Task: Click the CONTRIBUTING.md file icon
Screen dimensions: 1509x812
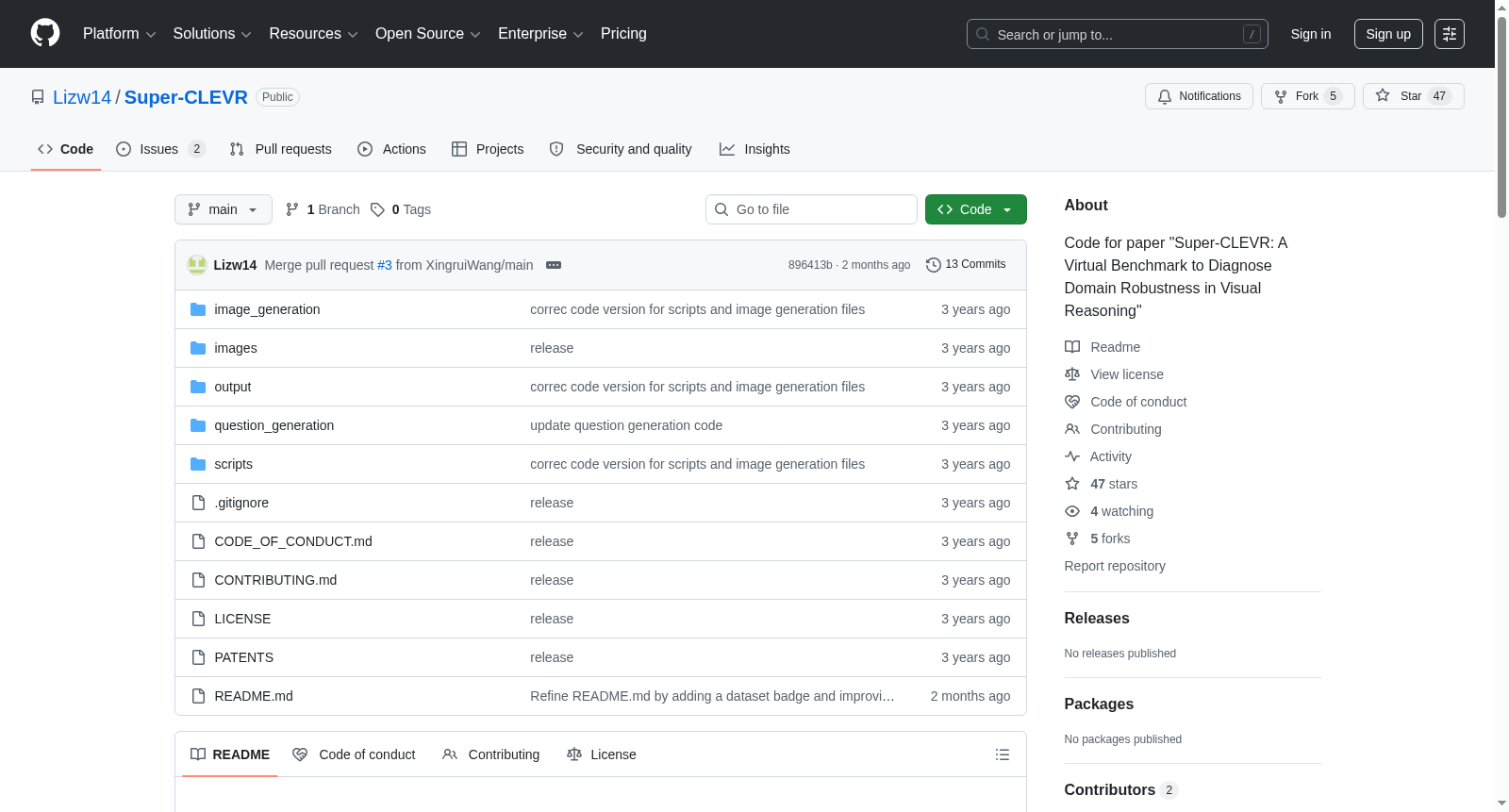Action: point(198,580)
